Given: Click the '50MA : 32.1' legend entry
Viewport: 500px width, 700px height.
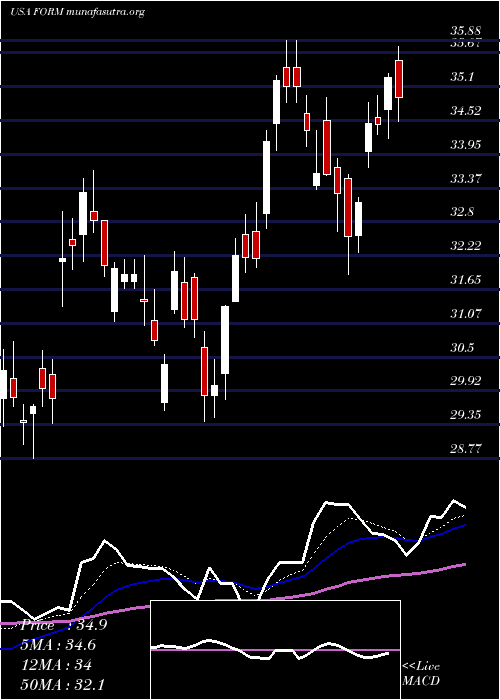Looking at the screenshot, I should (64, 685).
